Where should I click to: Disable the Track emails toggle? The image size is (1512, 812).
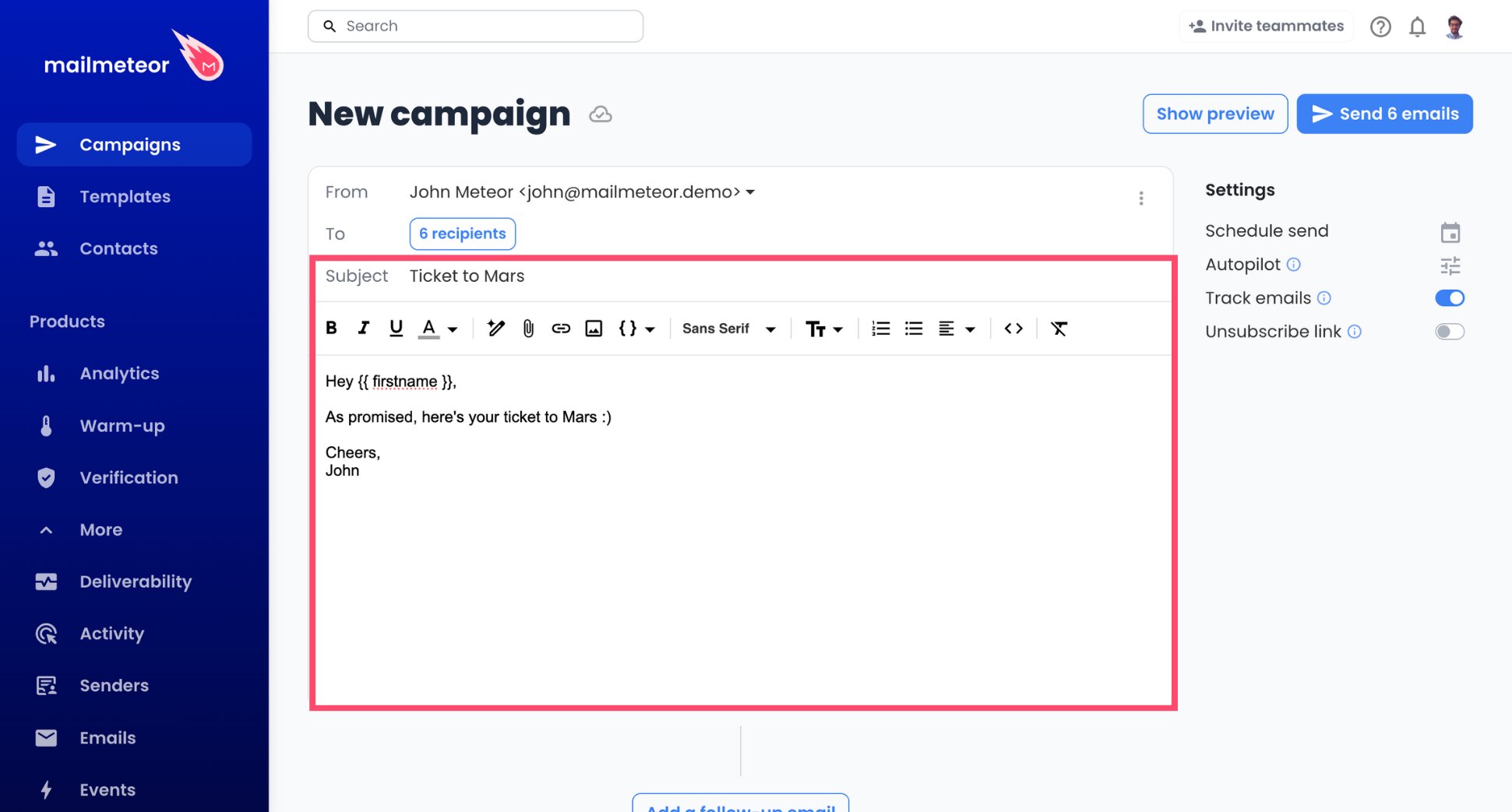coord(1449,298)
